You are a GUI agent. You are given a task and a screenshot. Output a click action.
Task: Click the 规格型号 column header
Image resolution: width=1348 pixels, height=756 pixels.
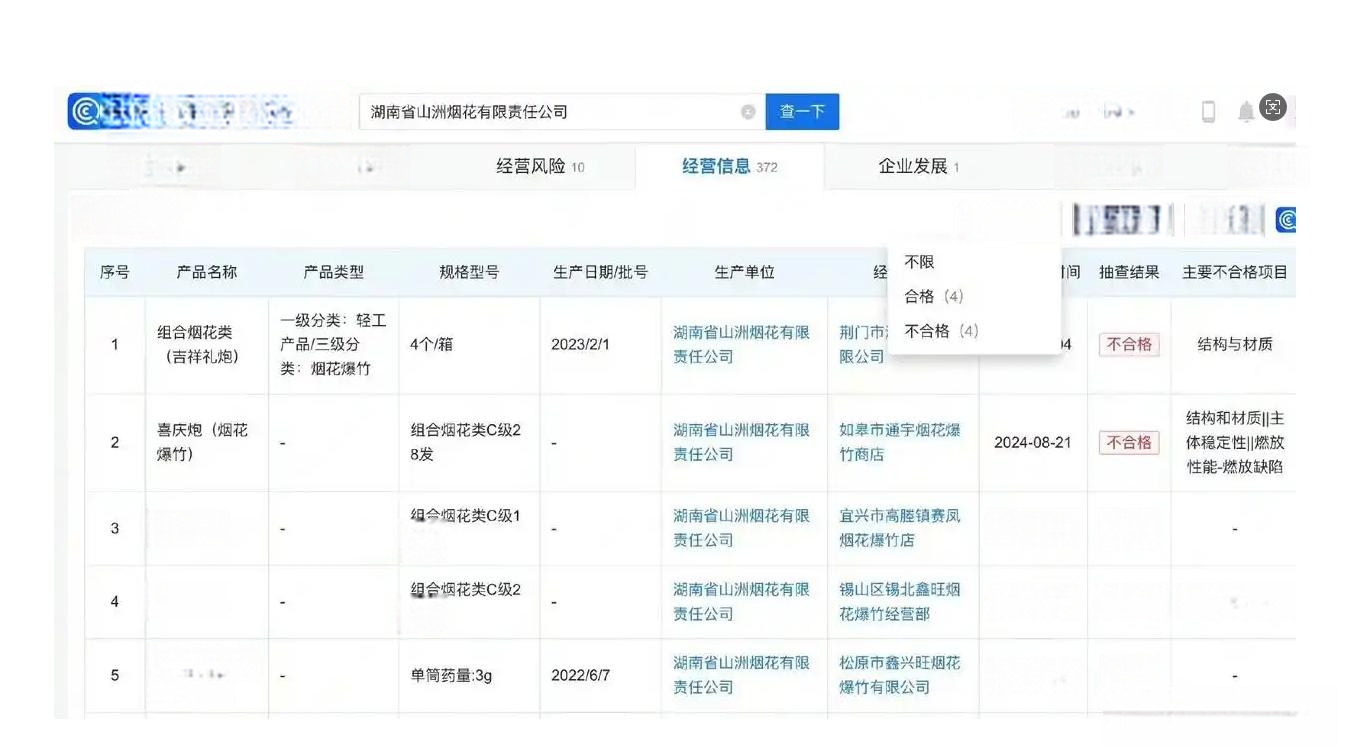click(469, 272)
